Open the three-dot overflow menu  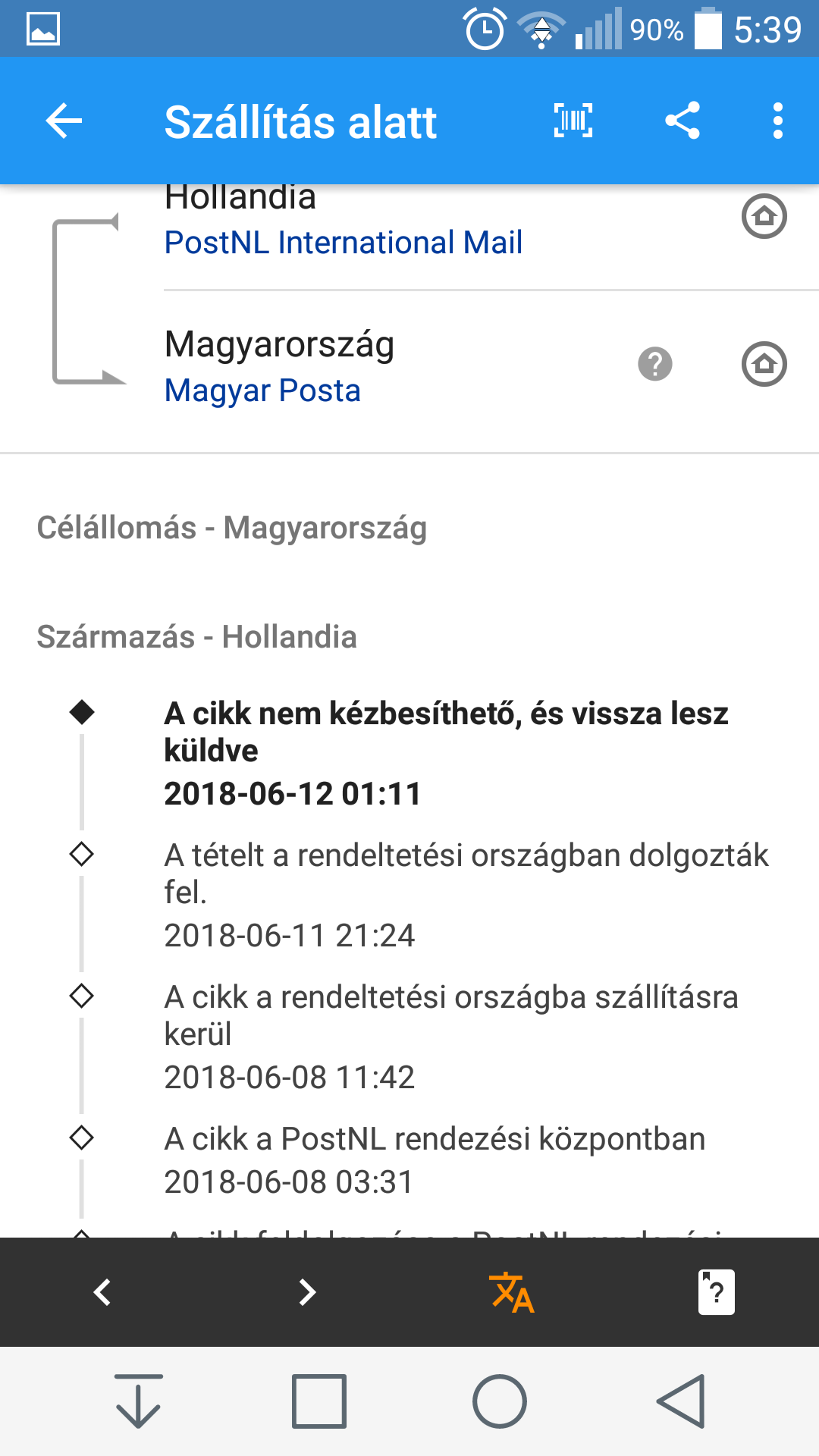[777, 121]
